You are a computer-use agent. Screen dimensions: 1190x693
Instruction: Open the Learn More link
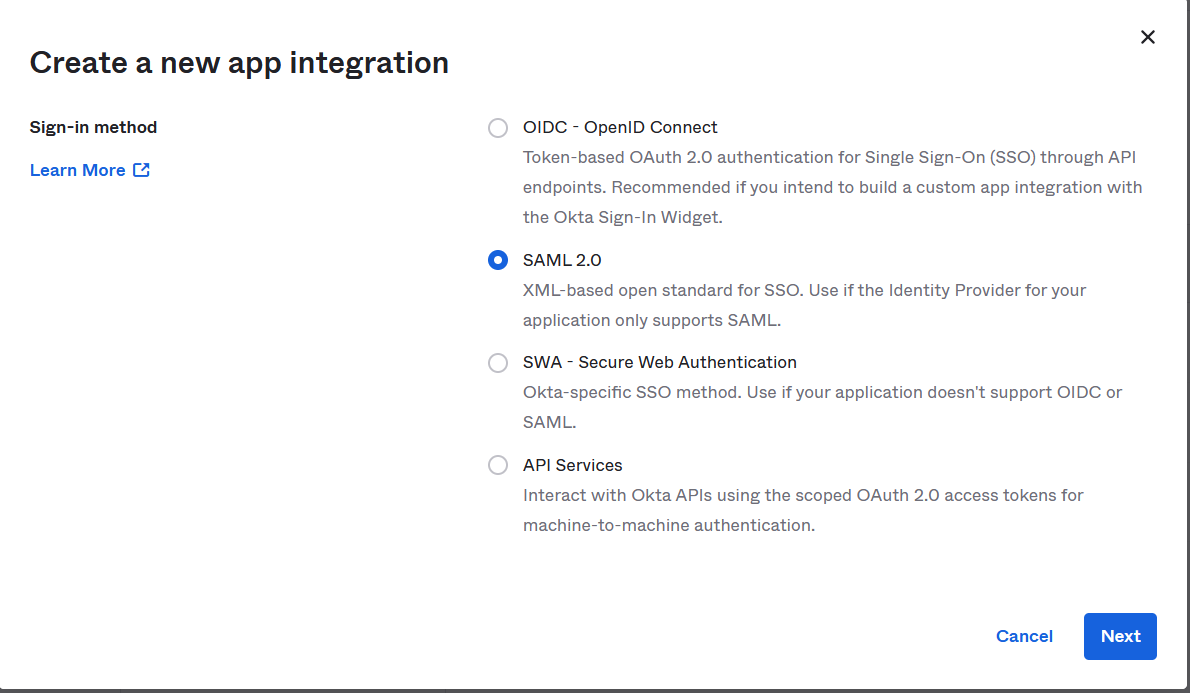click(78, 170)
